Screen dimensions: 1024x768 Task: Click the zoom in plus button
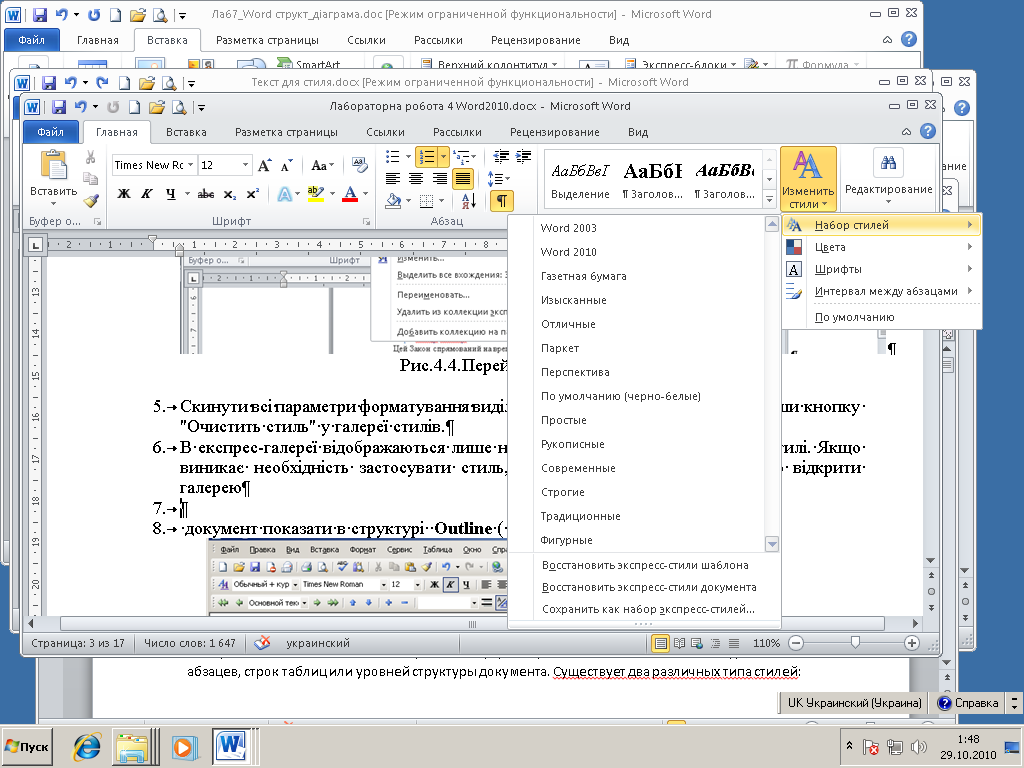912,643
